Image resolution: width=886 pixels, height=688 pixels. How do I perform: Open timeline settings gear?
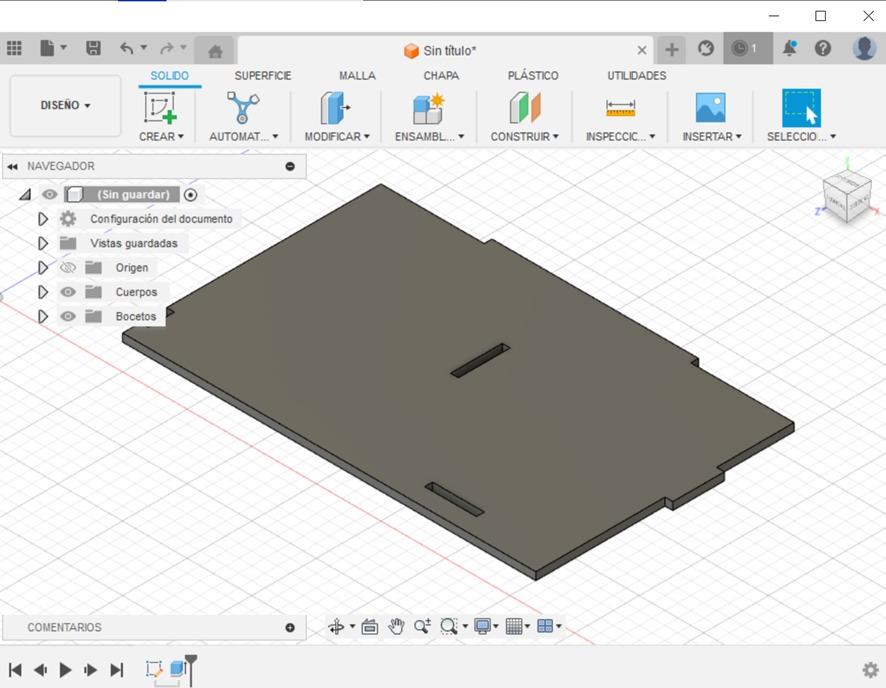click(870, 670)
